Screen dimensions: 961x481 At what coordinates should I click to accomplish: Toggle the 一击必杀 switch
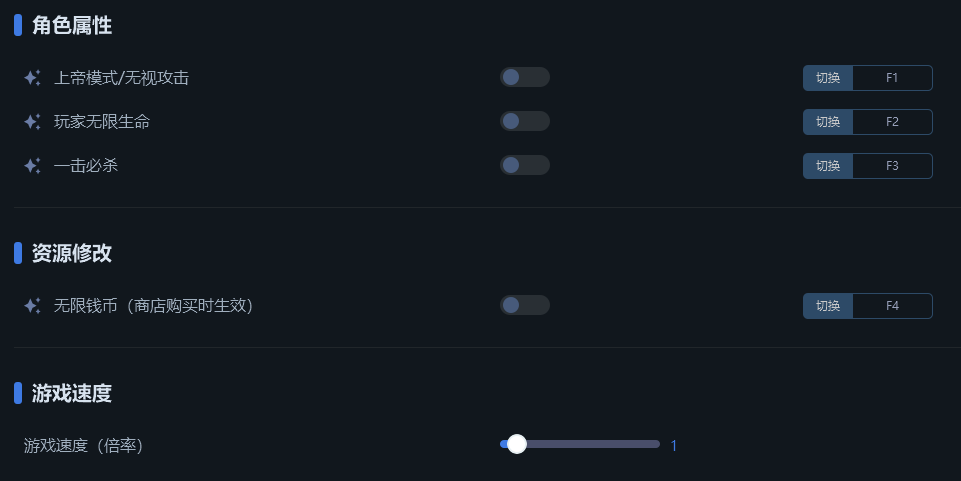[525, 165]
